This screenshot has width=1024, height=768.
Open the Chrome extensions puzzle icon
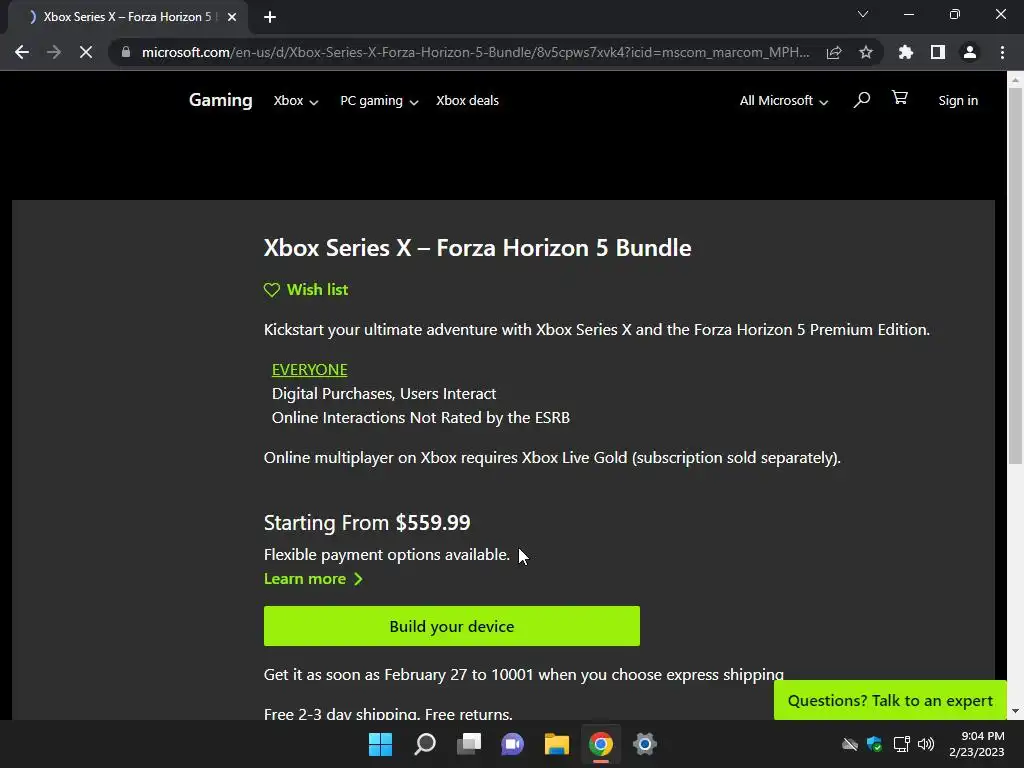coord(906,52)
